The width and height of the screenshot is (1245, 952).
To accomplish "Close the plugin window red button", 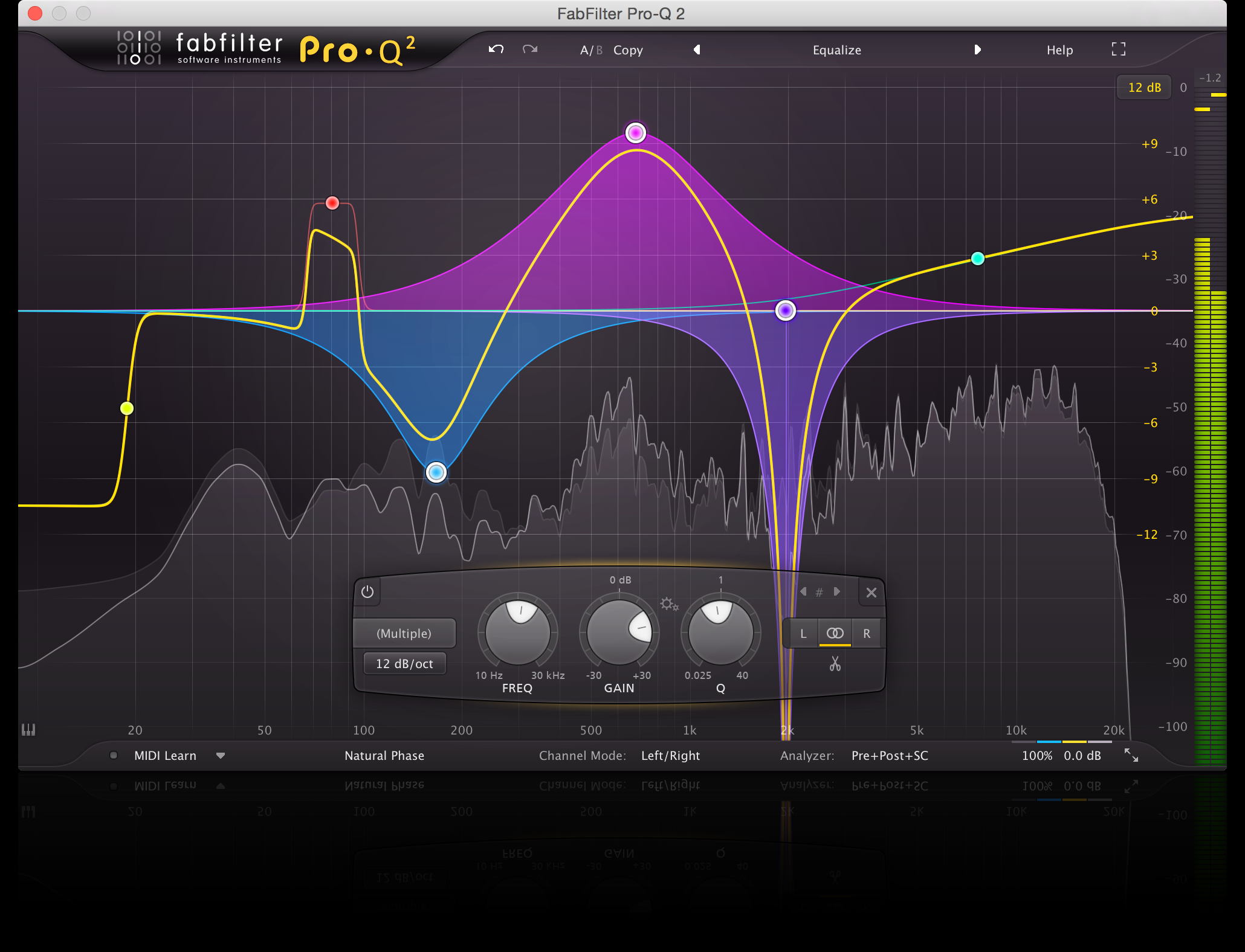I will tap(35, 13).
